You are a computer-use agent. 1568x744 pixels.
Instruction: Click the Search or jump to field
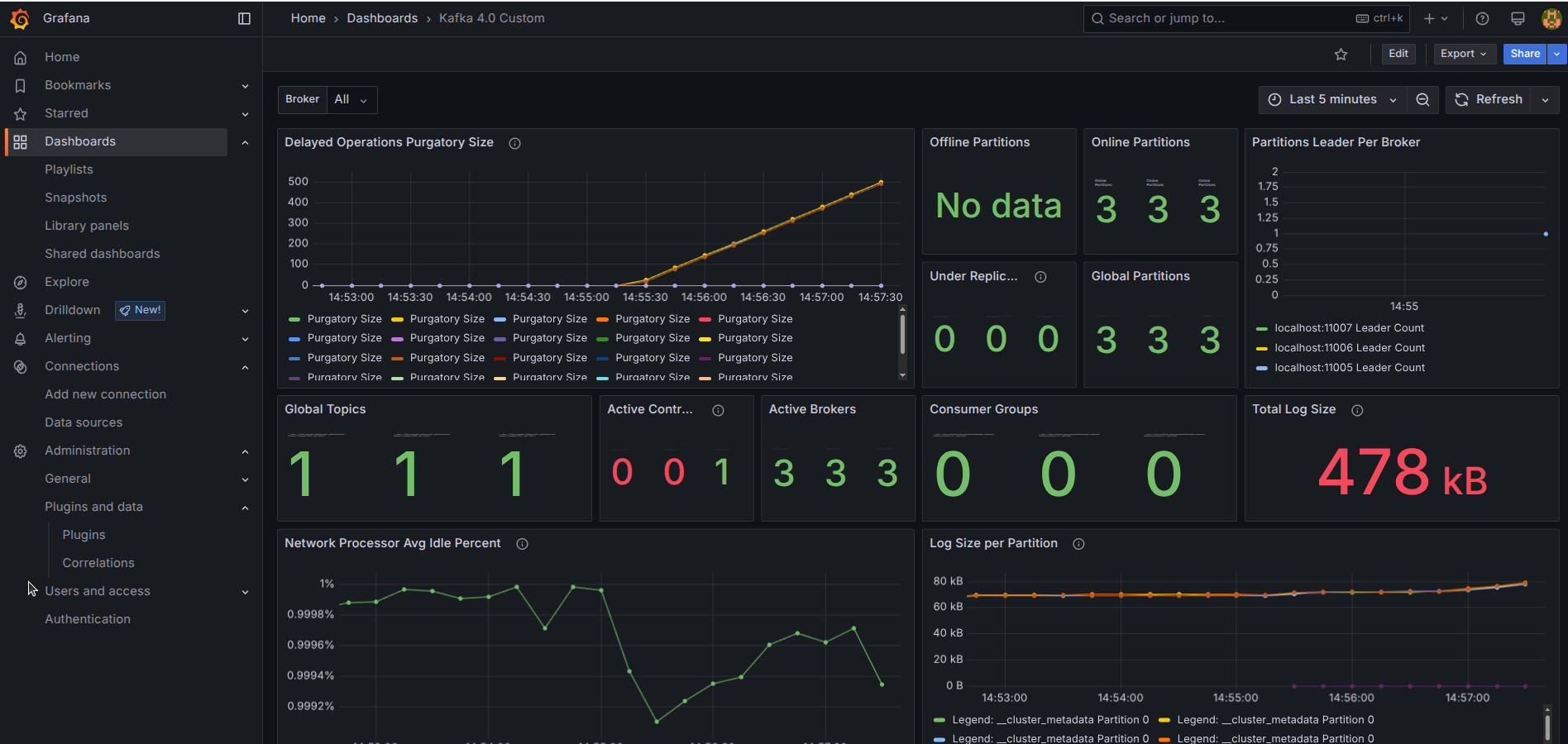point(1245,18)
